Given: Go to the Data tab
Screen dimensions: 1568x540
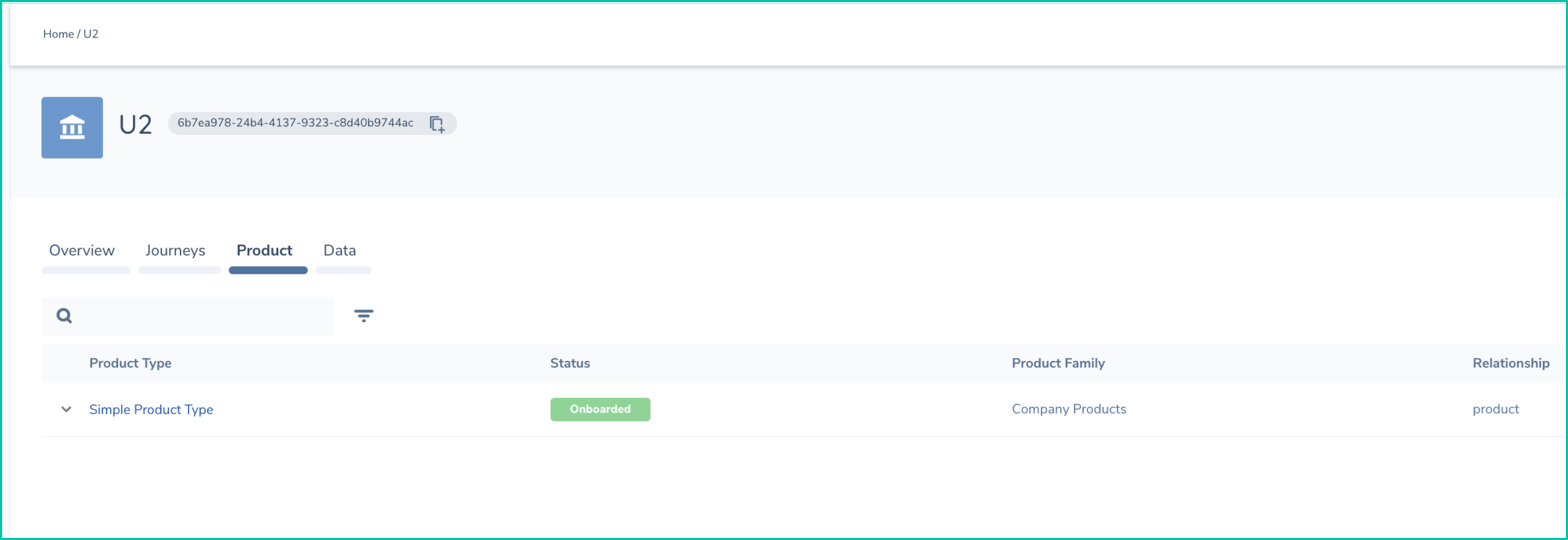Looking at the screenshot, I should (x=340, y=250).
